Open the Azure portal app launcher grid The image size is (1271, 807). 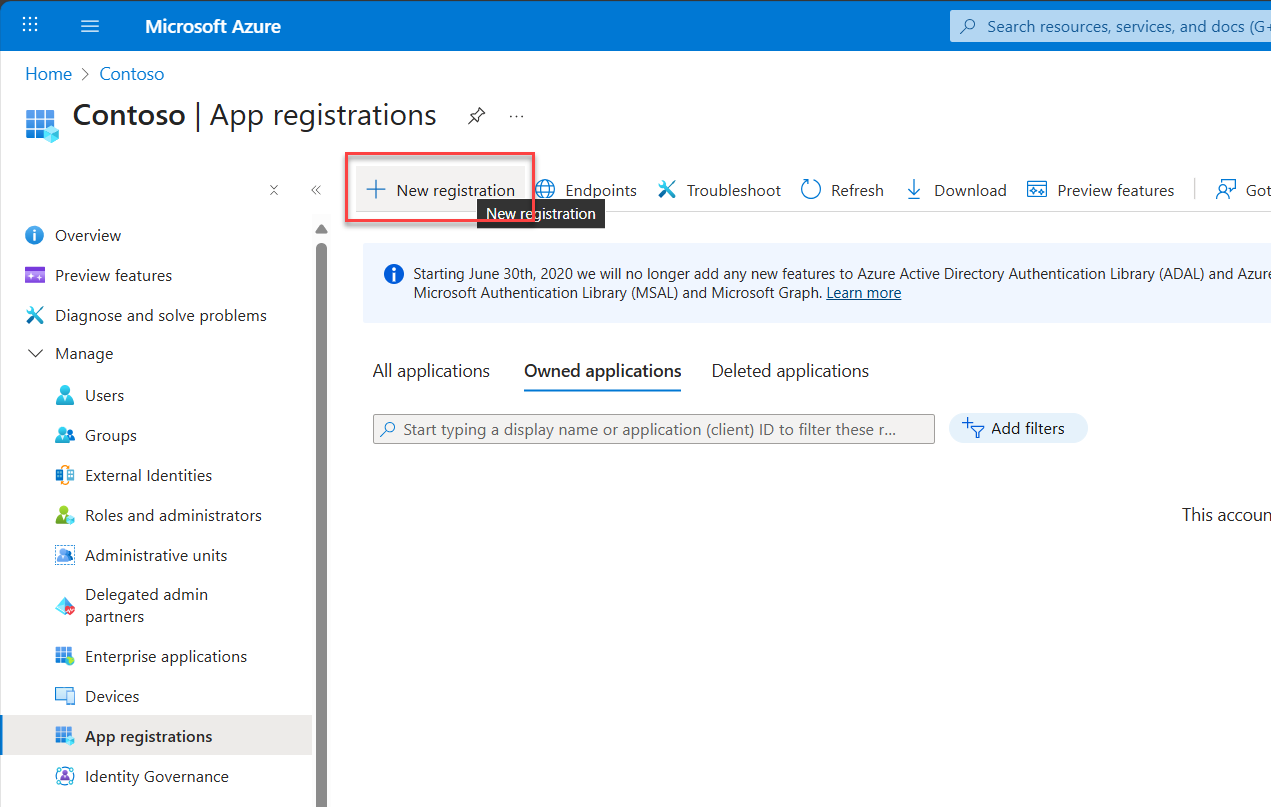point(30,25)
